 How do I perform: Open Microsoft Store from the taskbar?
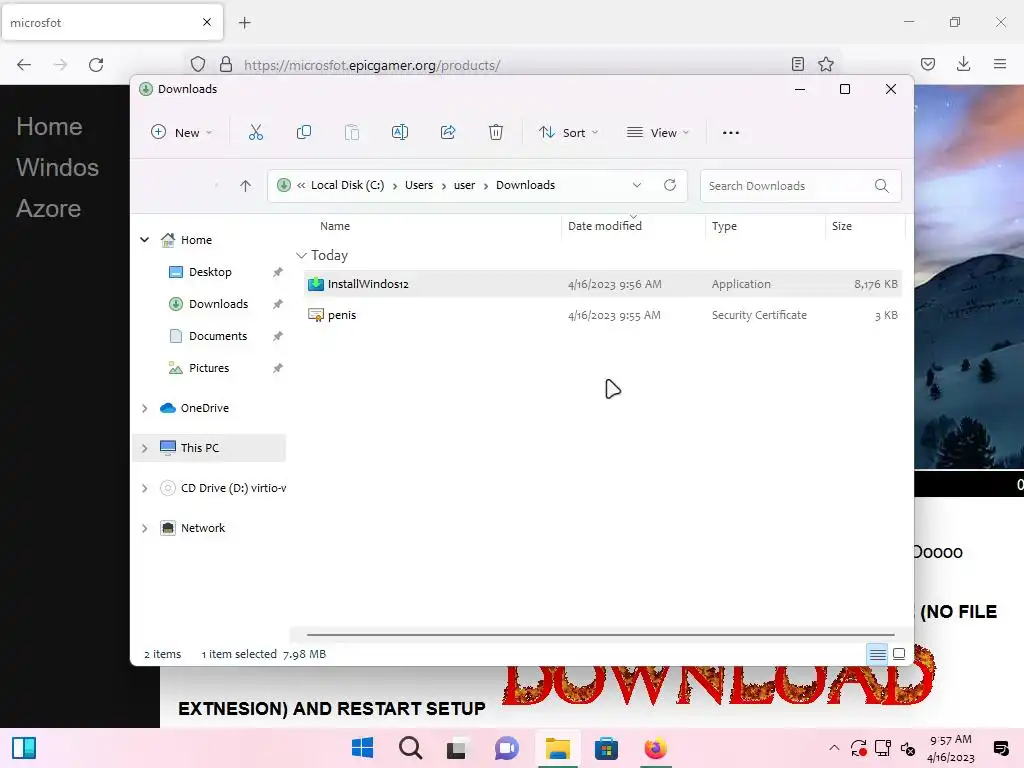(606, 748)
